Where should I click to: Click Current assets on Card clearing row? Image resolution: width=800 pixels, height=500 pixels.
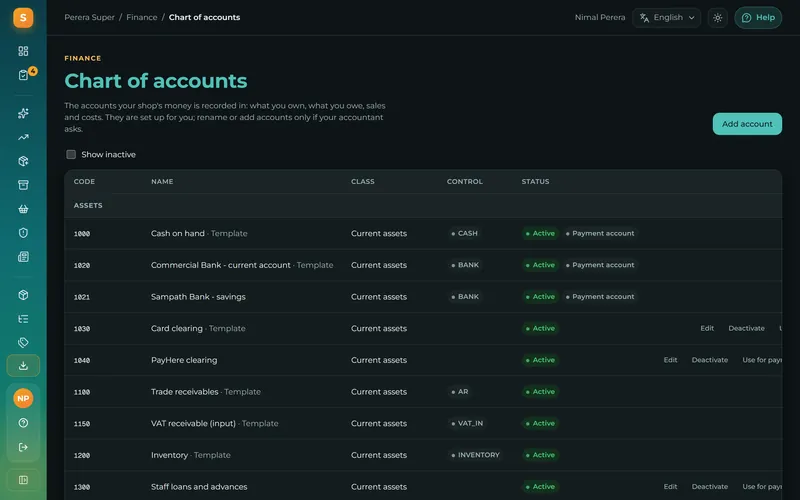click(379, 329)
